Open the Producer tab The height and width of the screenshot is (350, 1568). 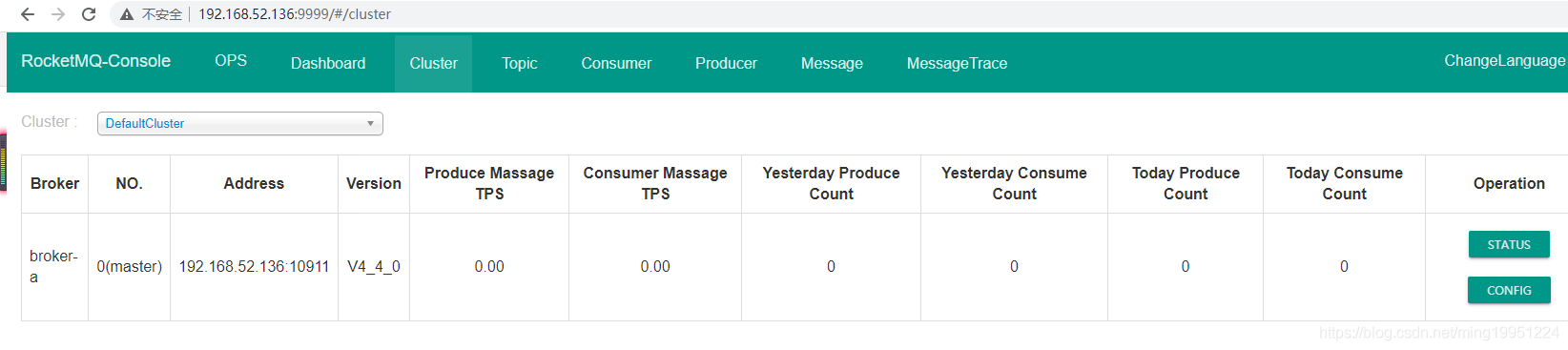(x=726, y=63)
